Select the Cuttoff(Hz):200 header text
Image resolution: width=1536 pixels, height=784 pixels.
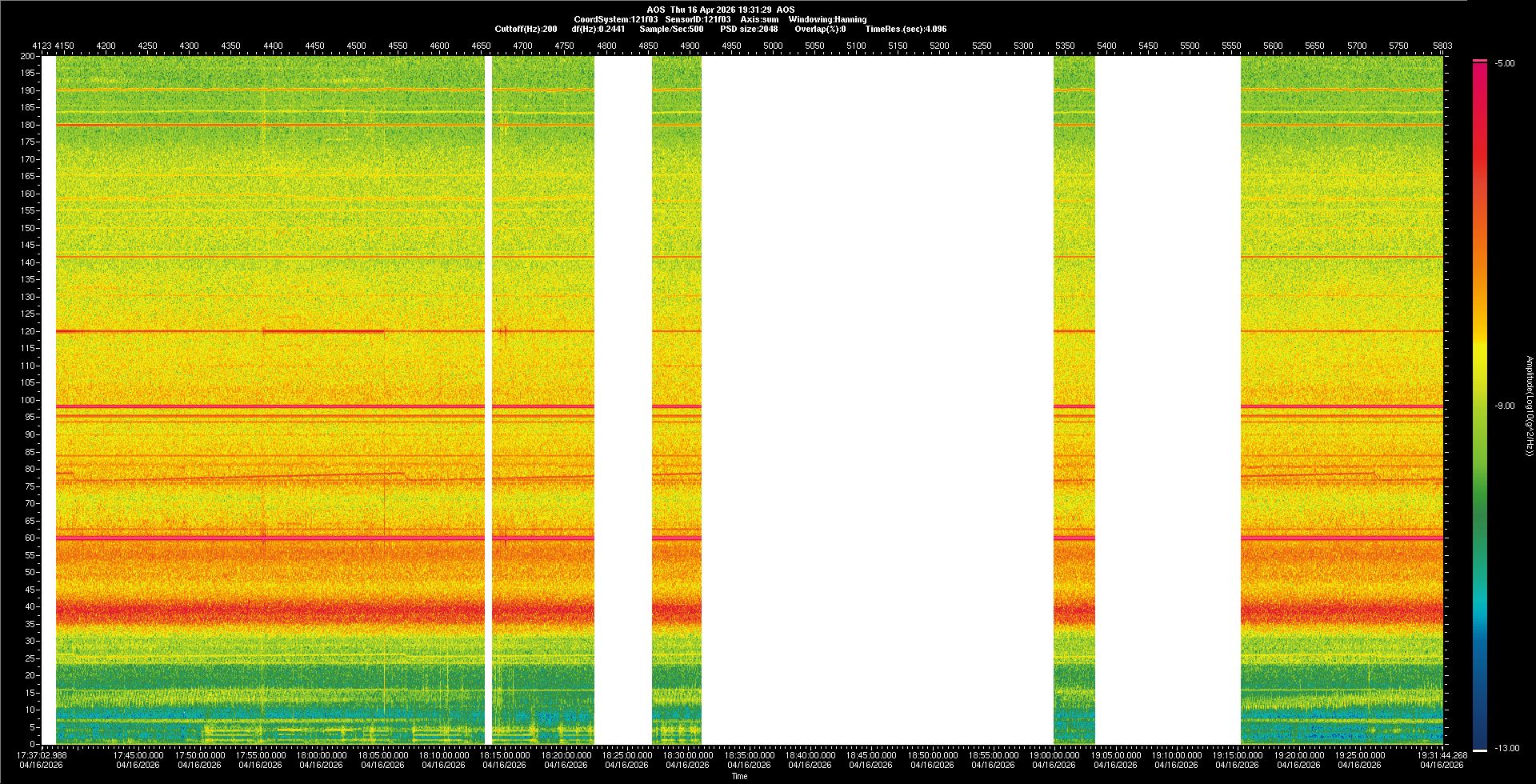526,29
